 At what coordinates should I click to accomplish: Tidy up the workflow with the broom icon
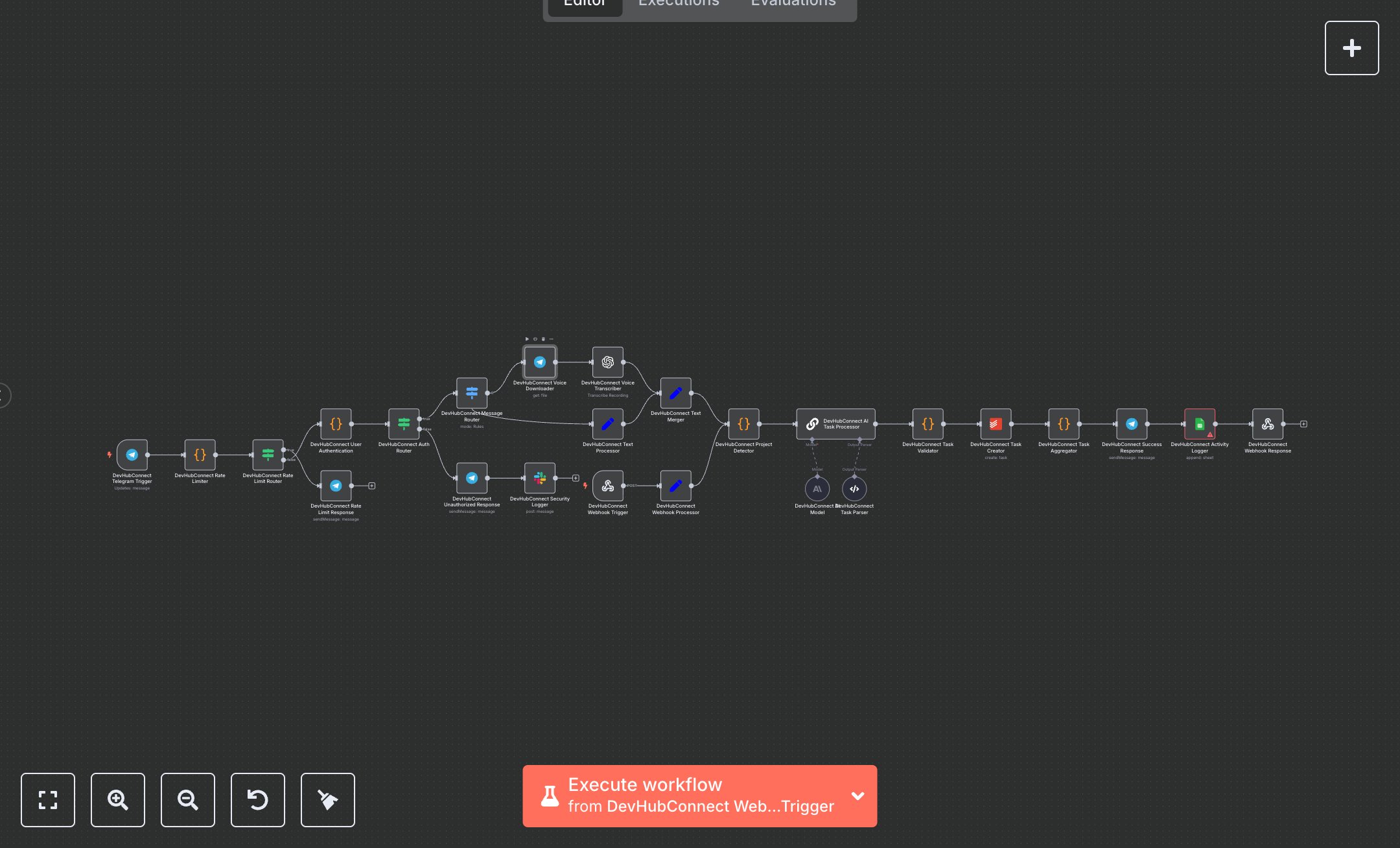[327, 800]
